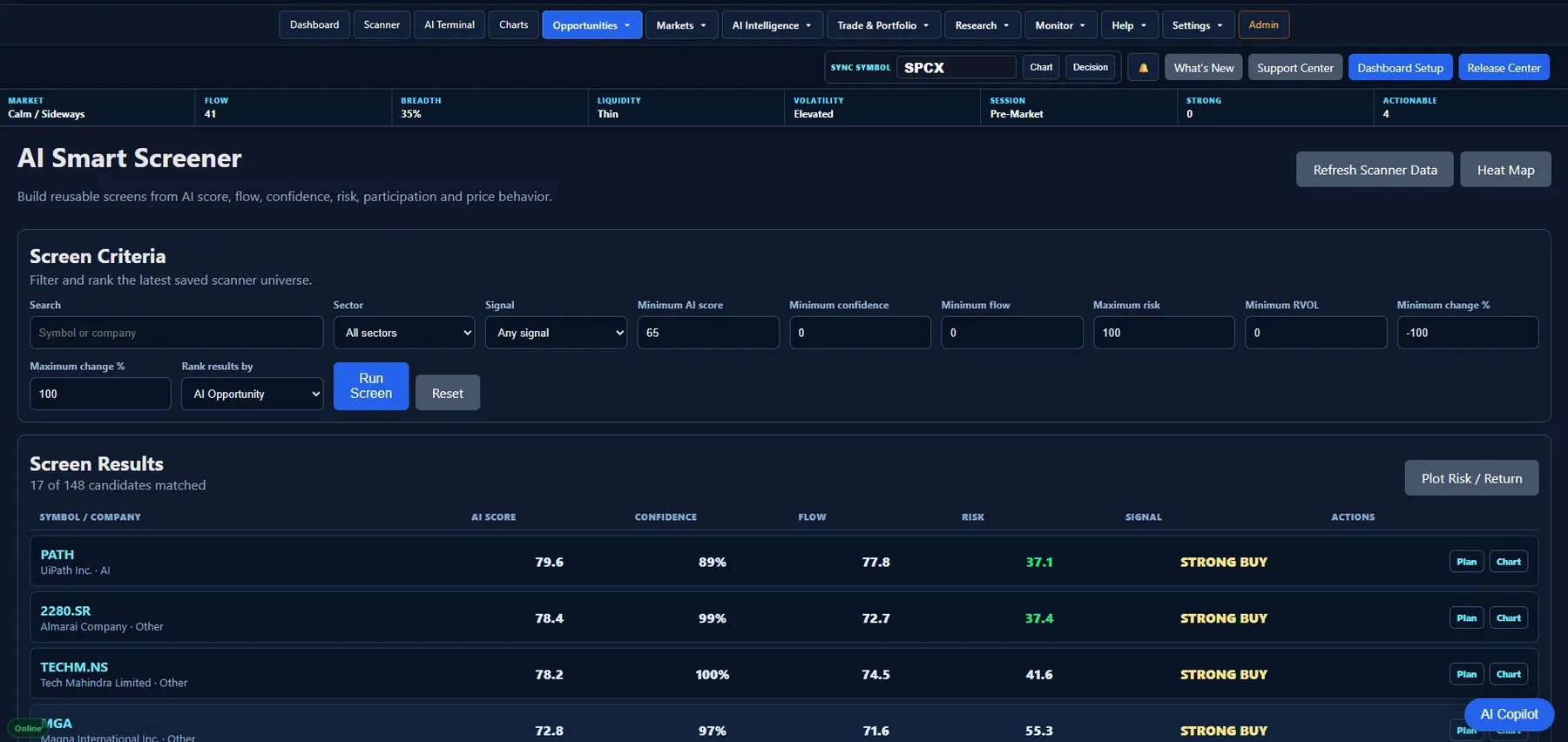Screen dimensions: 1568x742
Task: Go to the Scanner page
Action: tap(382, 24)
